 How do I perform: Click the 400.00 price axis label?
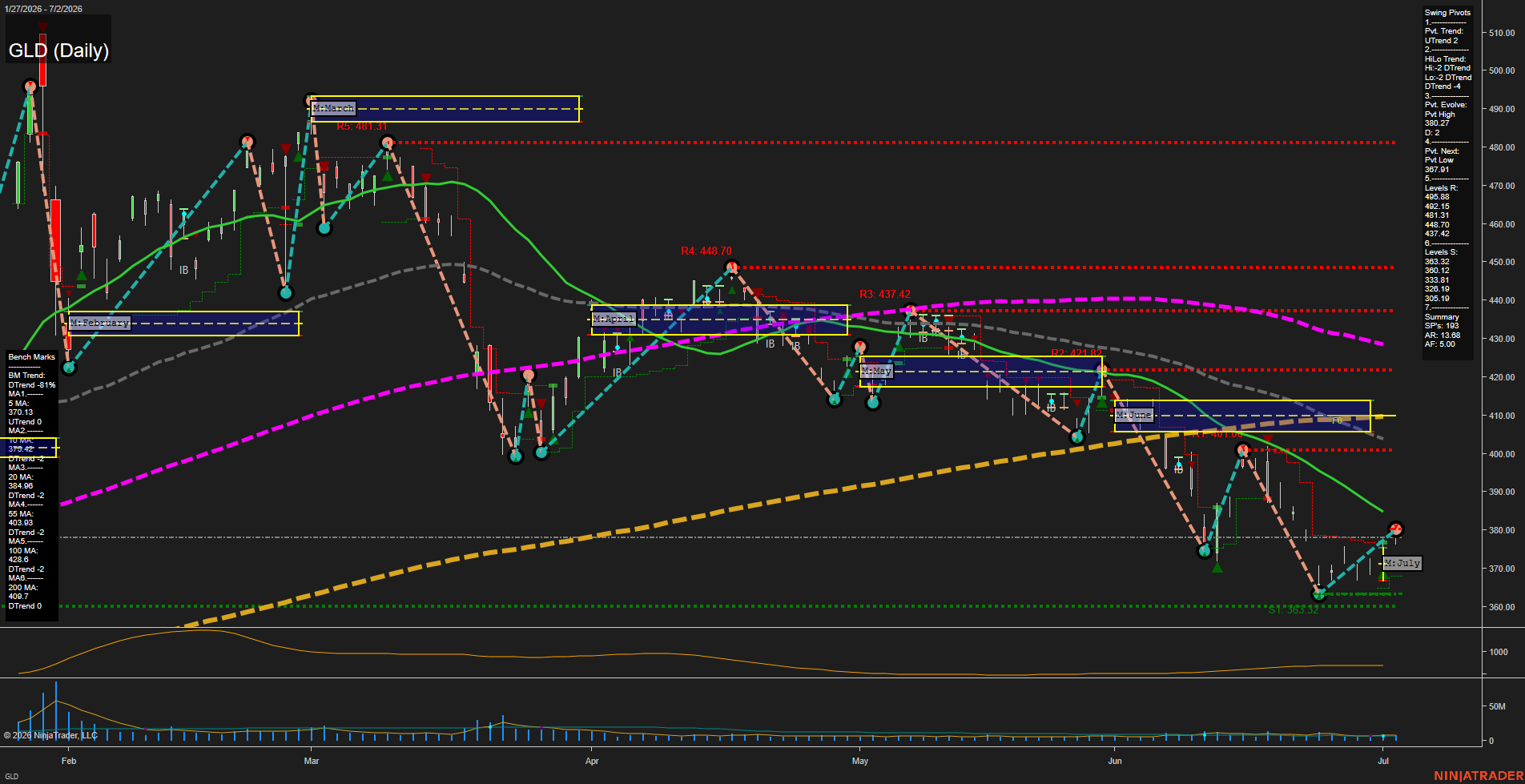[x=1502, y=454]
